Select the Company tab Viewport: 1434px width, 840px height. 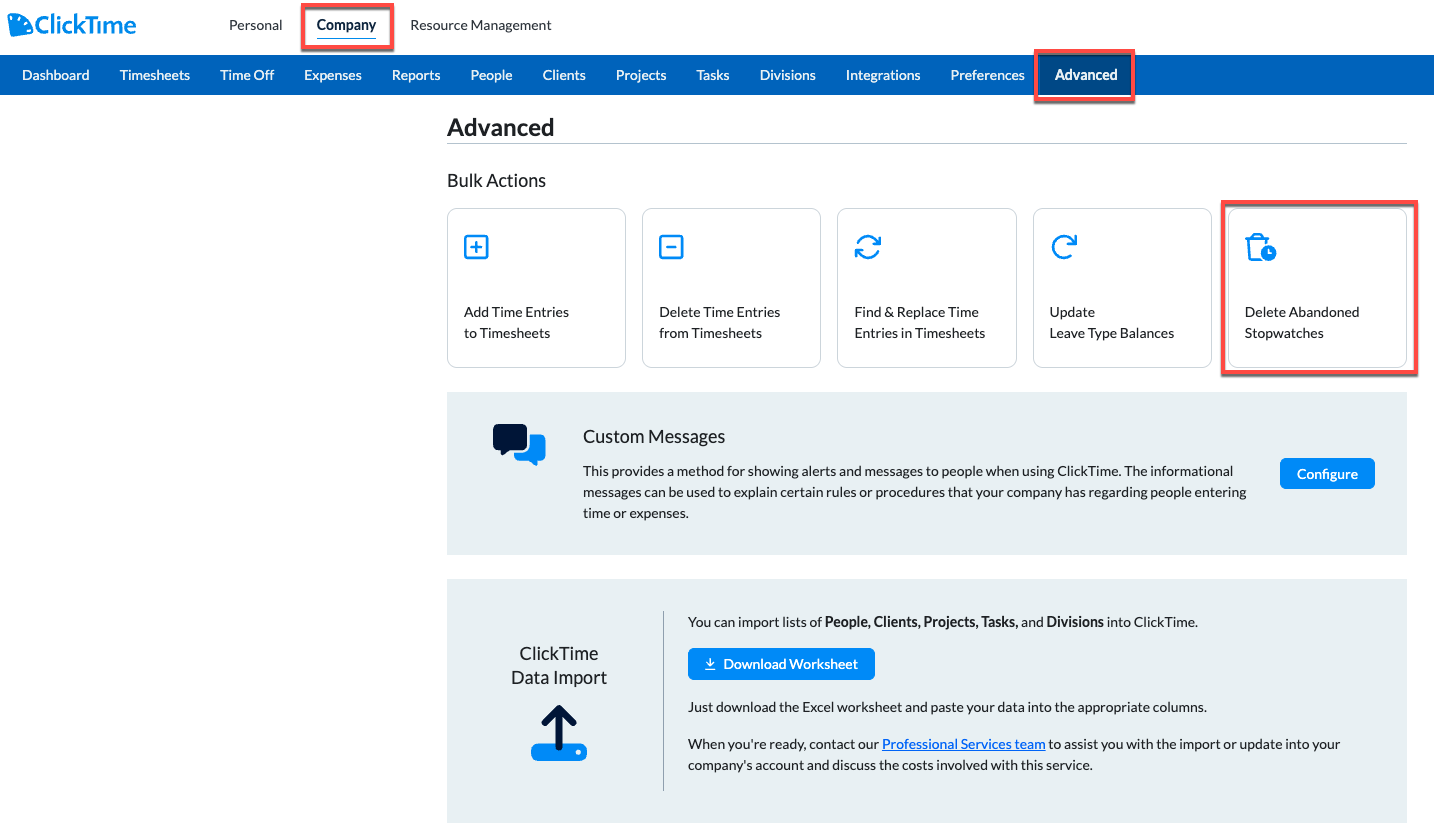[x=346, y=25]
